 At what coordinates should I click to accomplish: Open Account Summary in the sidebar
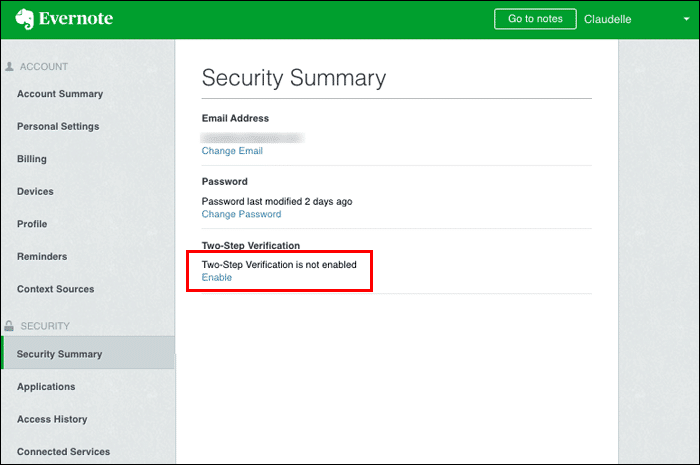click(60, 94)
